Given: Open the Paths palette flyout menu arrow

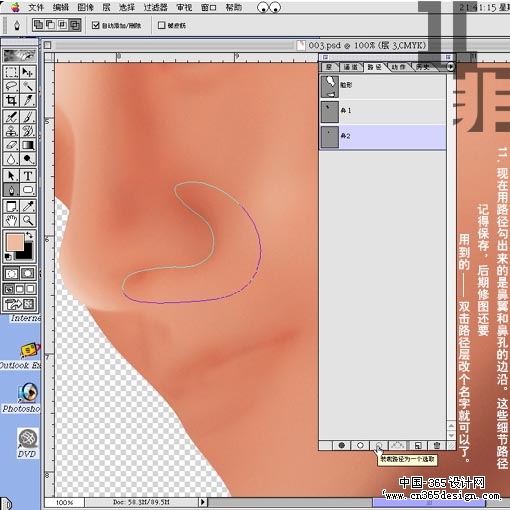Looking at the screenshot, I should coord(450,67).
